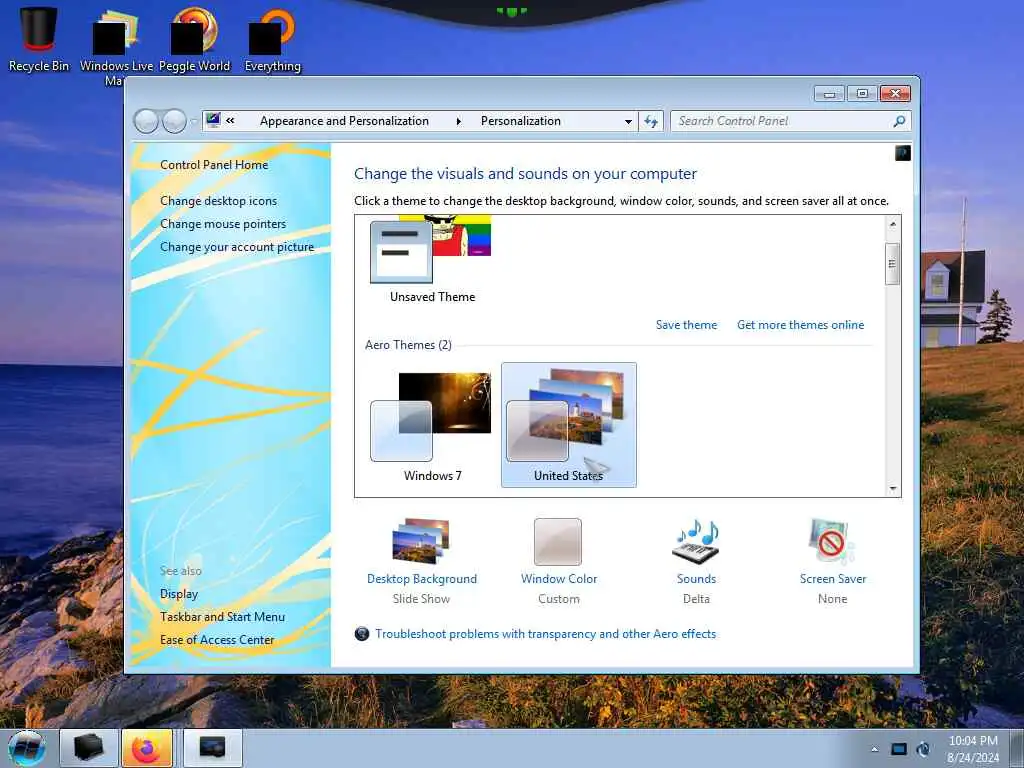Click Save theme link
Screen dimensions: 1024x768
(x=686, y=325)
